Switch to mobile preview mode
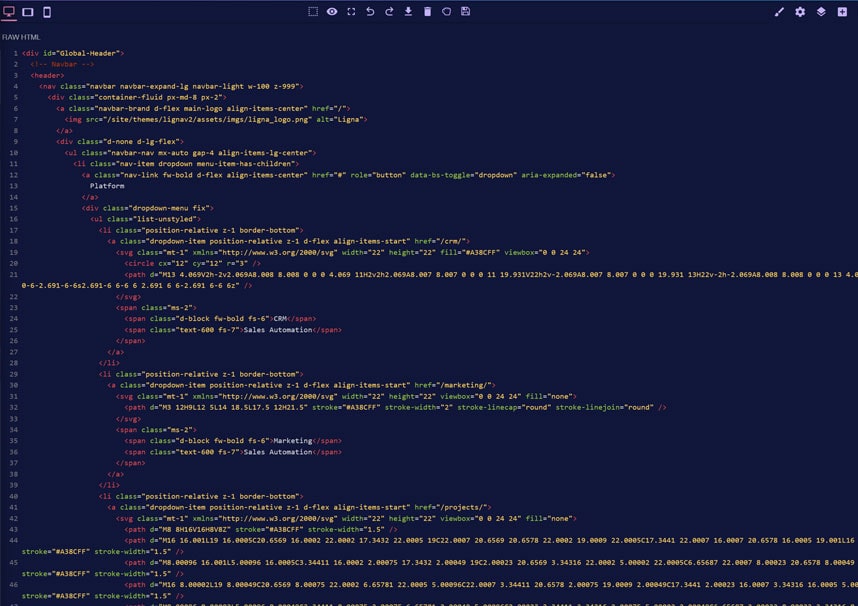858x606 pixels. (46, 11)
